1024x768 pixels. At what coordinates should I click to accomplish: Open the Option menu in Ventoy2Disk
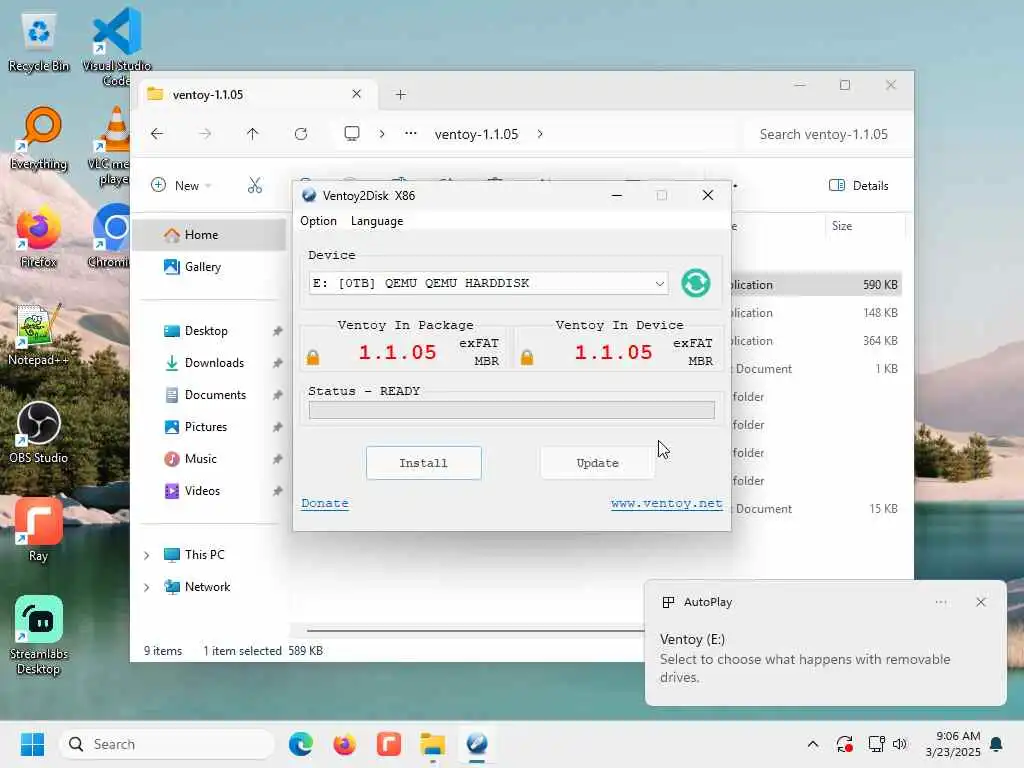tap(318, 221)
